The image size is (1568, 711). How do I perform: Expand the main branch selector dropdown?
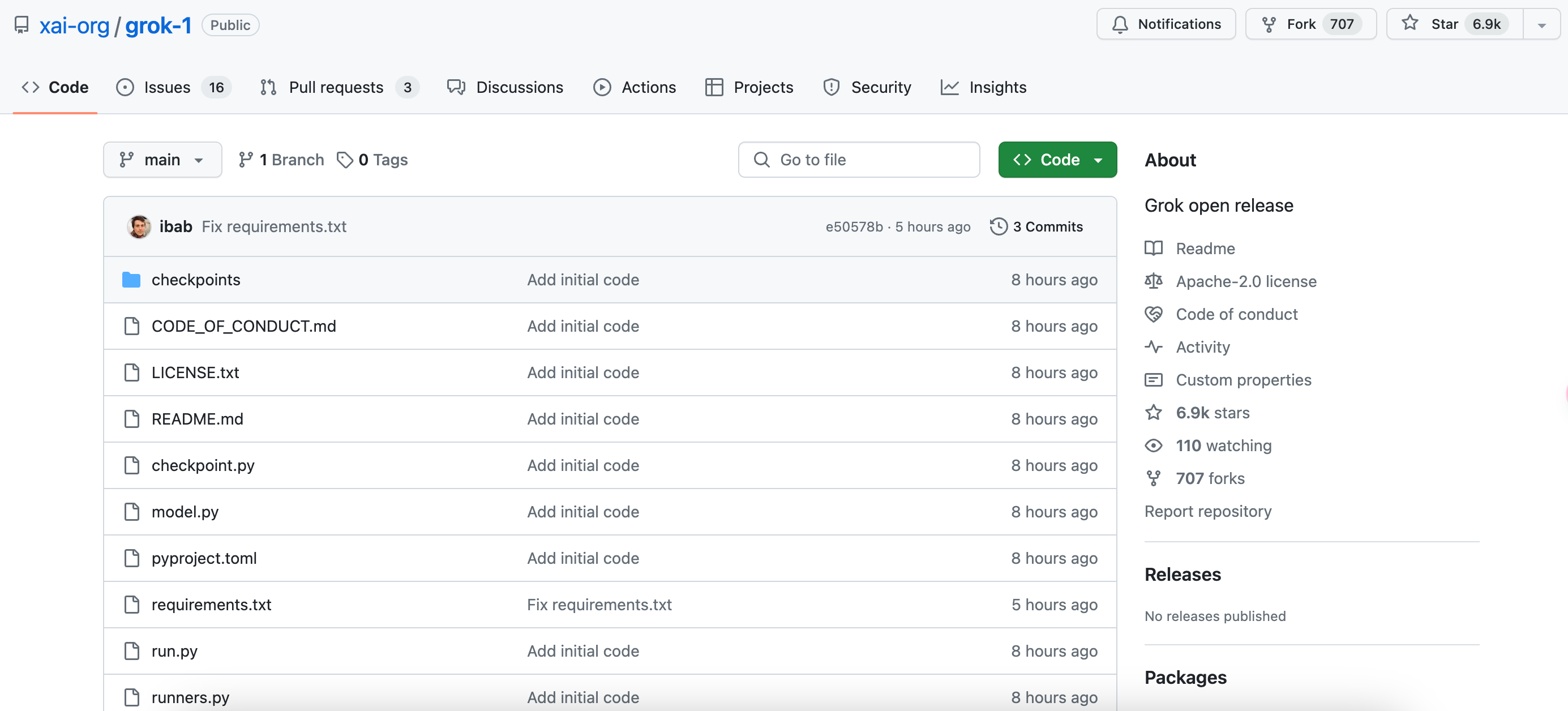pos(162,160)
